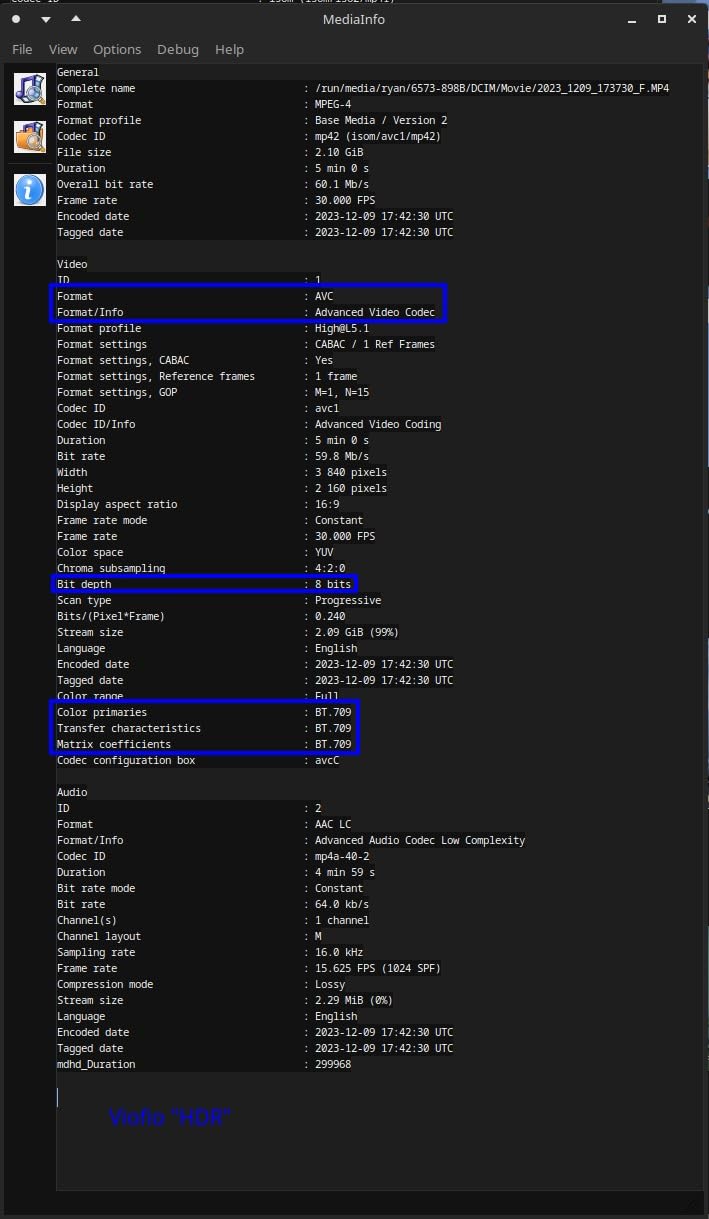Click the Audio section heading

pos(72,792)
